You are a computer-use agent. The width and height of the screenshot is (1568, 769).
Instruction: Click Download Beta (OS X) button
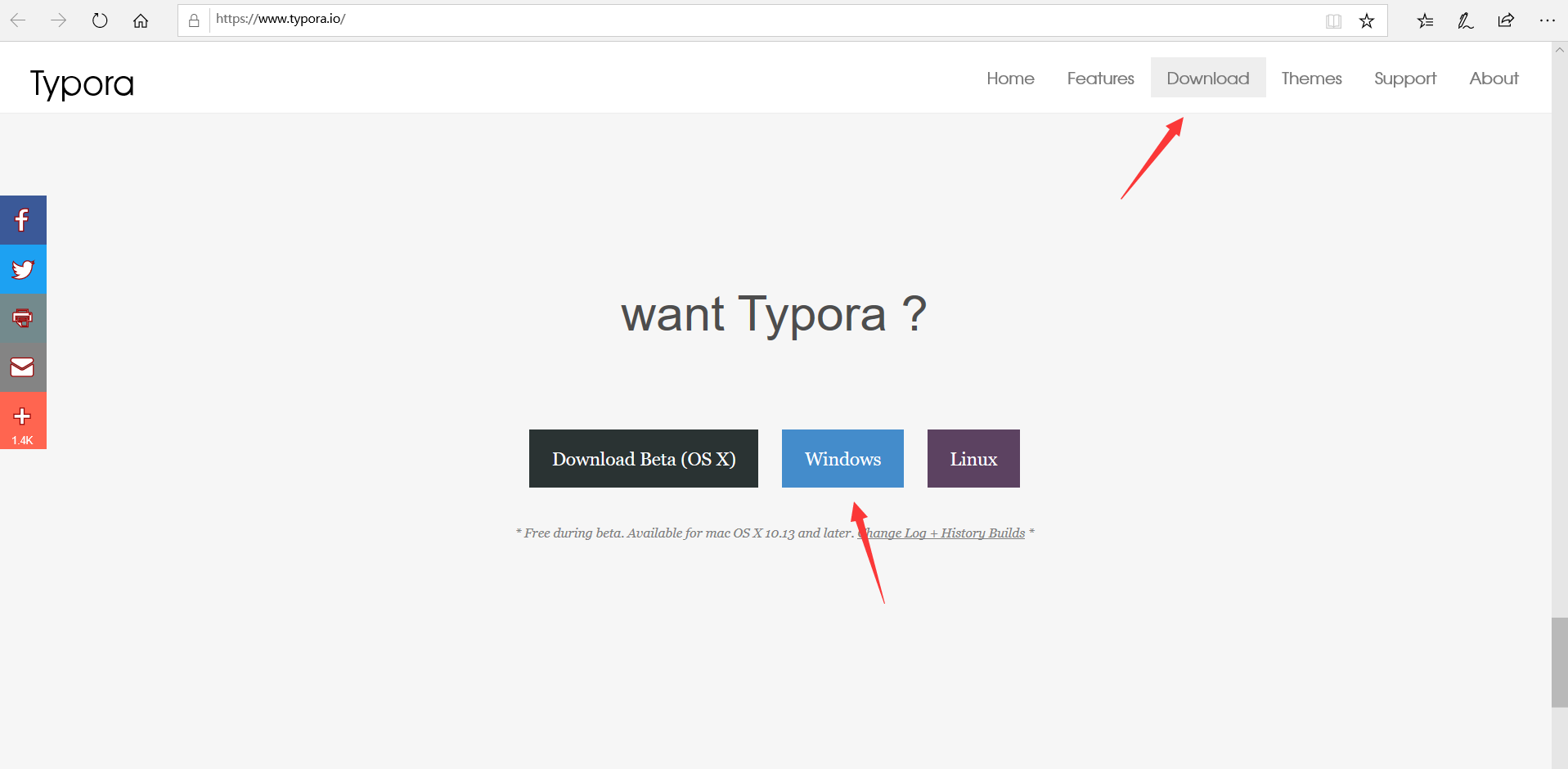(644, 459)
